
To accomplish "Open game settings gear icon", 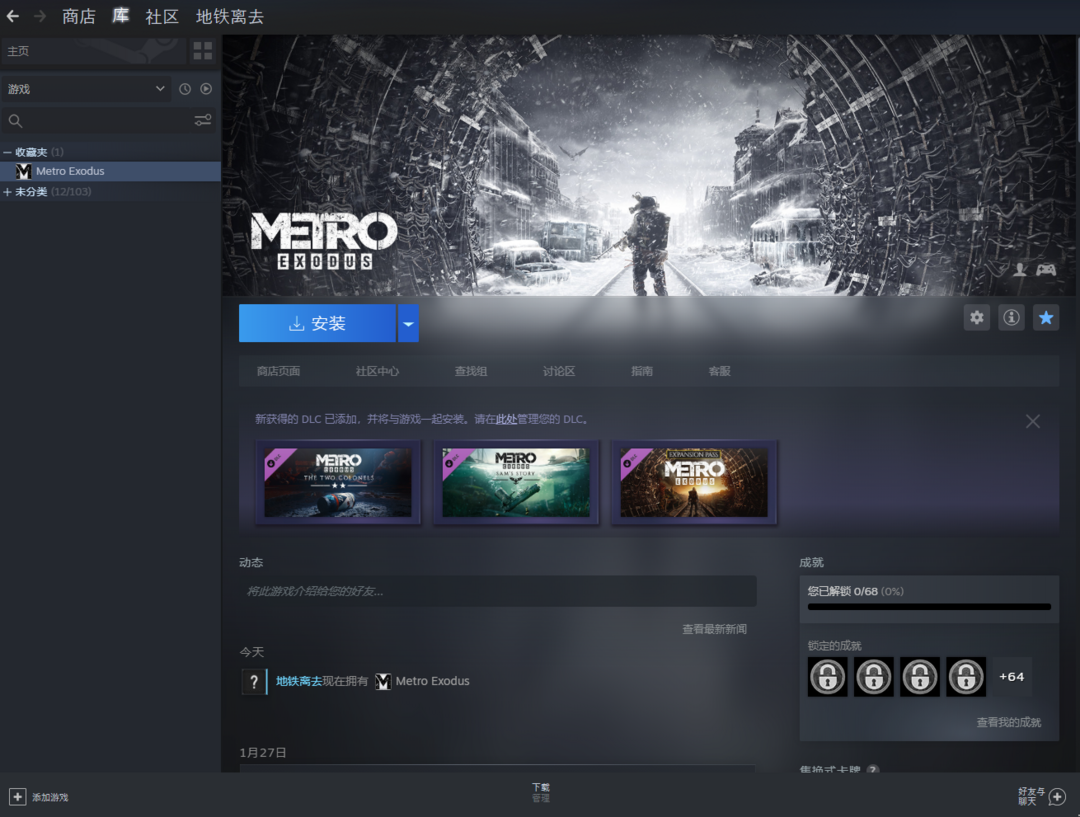I will click(x=977, y=318).
